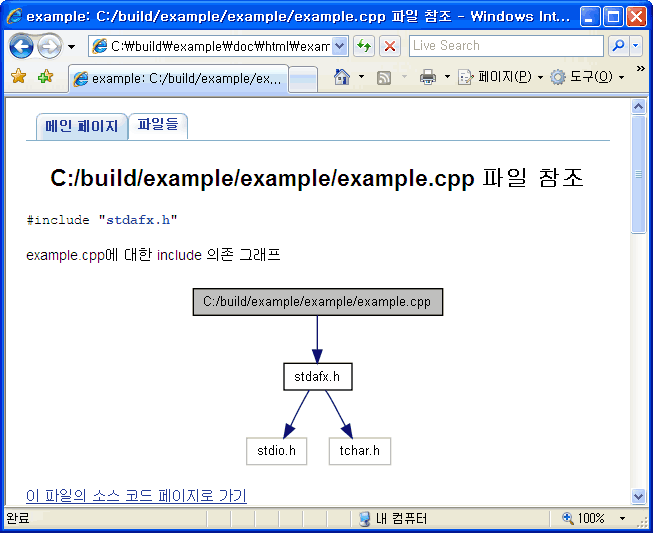Image resolution: width=653 pixels, height=533 pixels.
Task: Click inside the Live Search field
Action: [505, 46]
